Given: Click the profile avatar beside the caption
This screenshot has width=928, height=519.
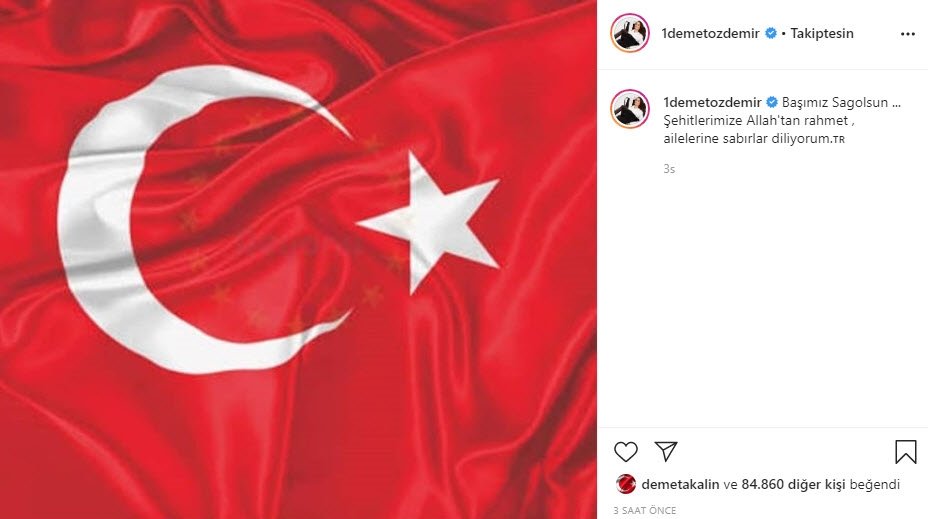Looking at the screenshot, I should tap(630, 109).
